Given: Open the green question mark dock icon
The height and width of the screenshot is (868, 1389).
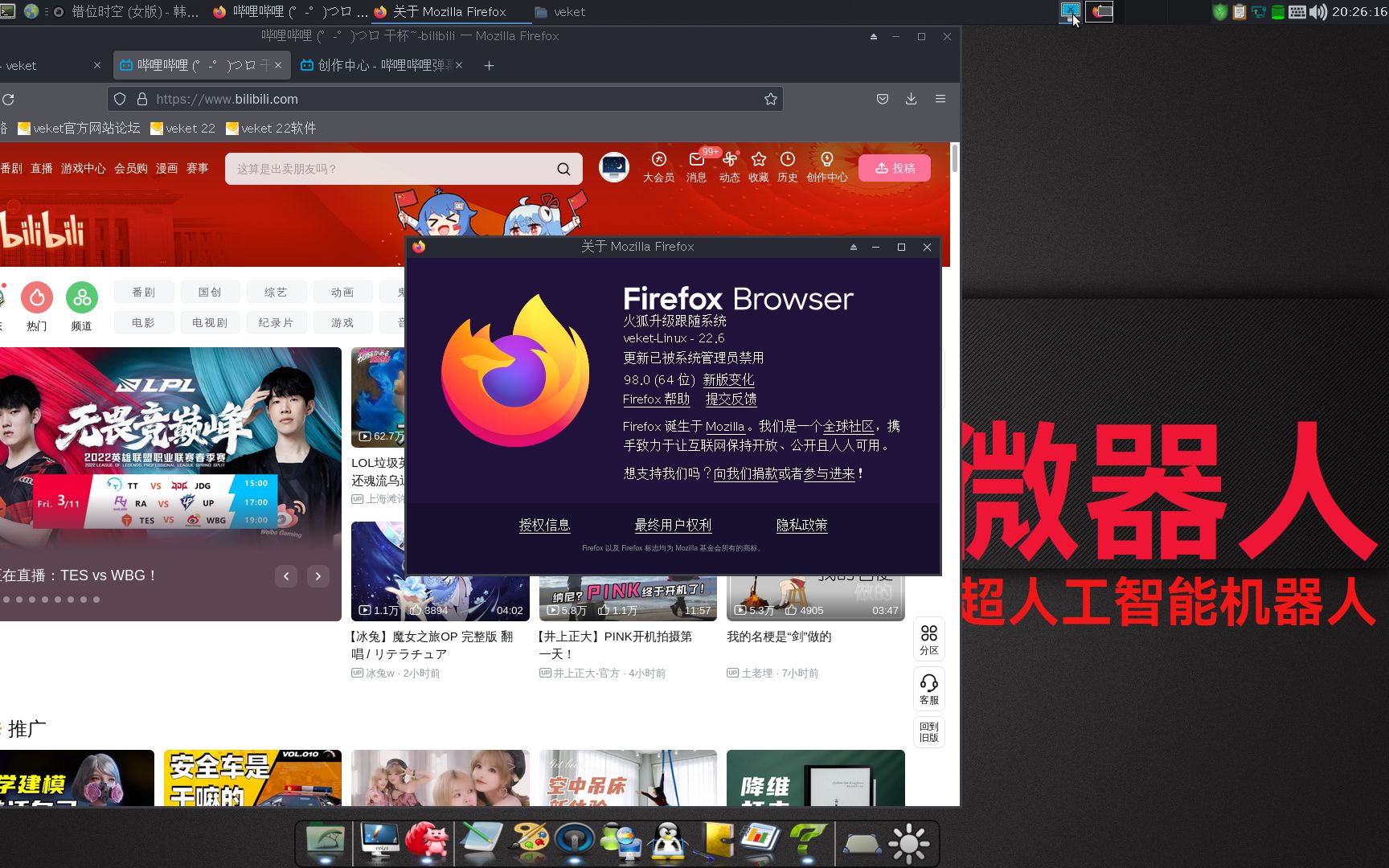Looking at the screenshot, I should 807,841.
